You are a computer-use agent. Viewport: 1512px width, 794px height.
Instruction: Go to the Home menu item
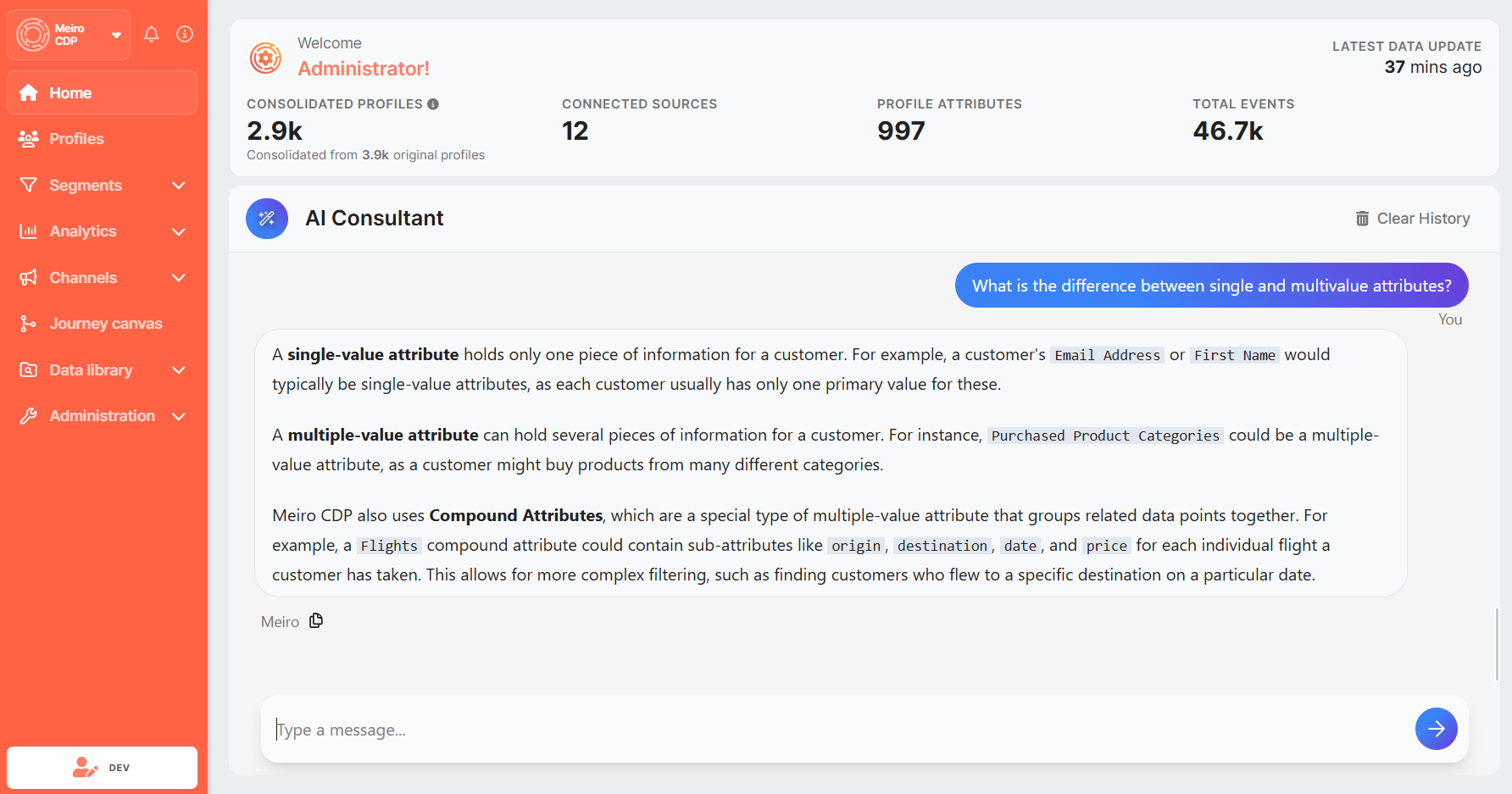click(x=70, y=93)
